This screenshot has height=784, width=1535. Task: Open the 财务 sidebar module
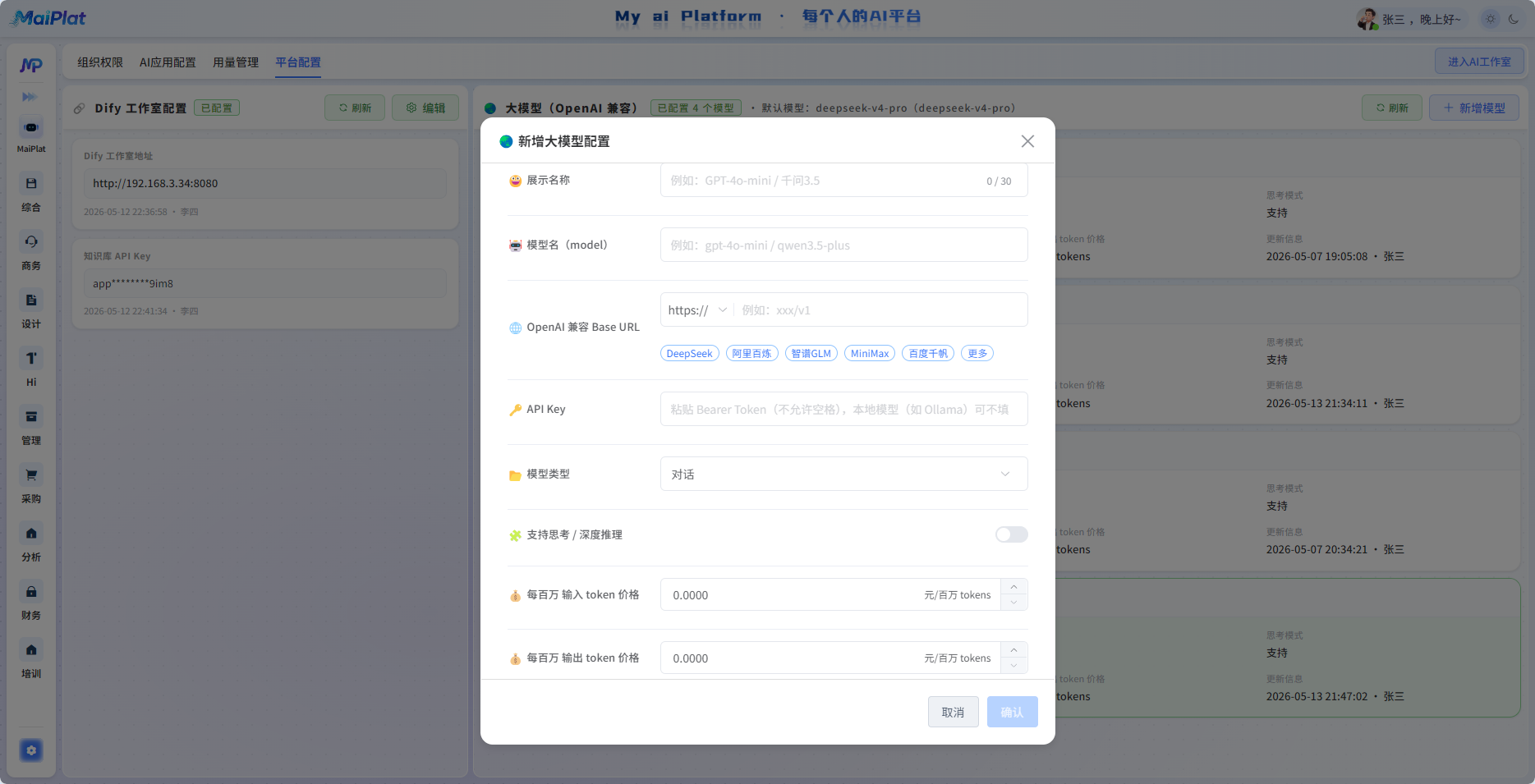click(31, 592)
